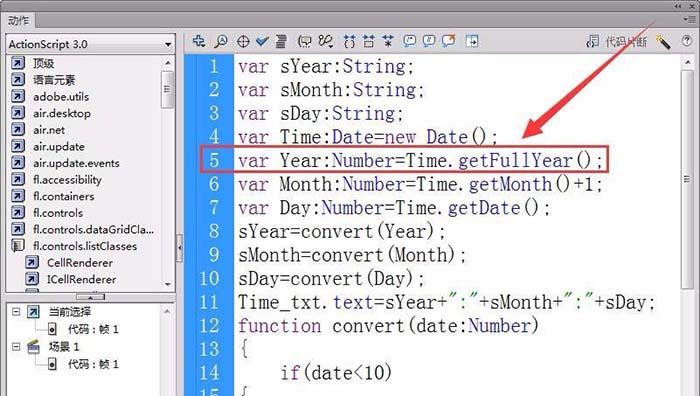Screen dimensions: 700x396
Task: Apply auto format to the code
Action: coord(281,42)
